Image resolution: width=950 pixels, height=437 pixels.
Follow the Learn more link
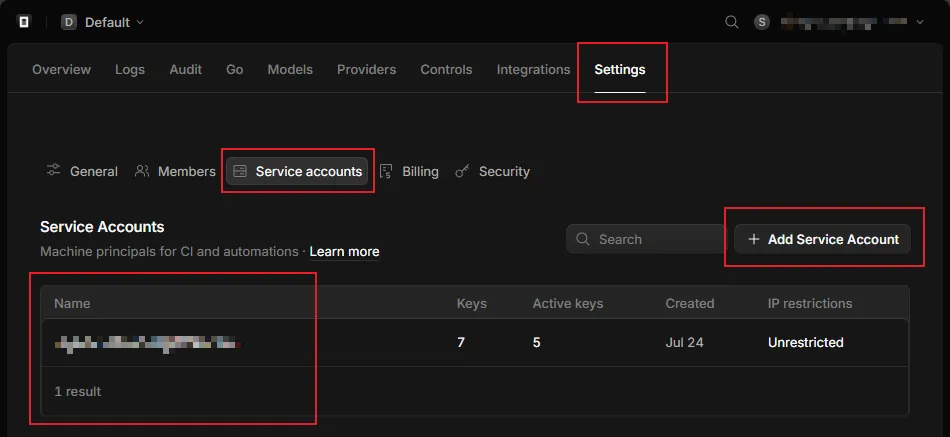(x=344, y=252)
